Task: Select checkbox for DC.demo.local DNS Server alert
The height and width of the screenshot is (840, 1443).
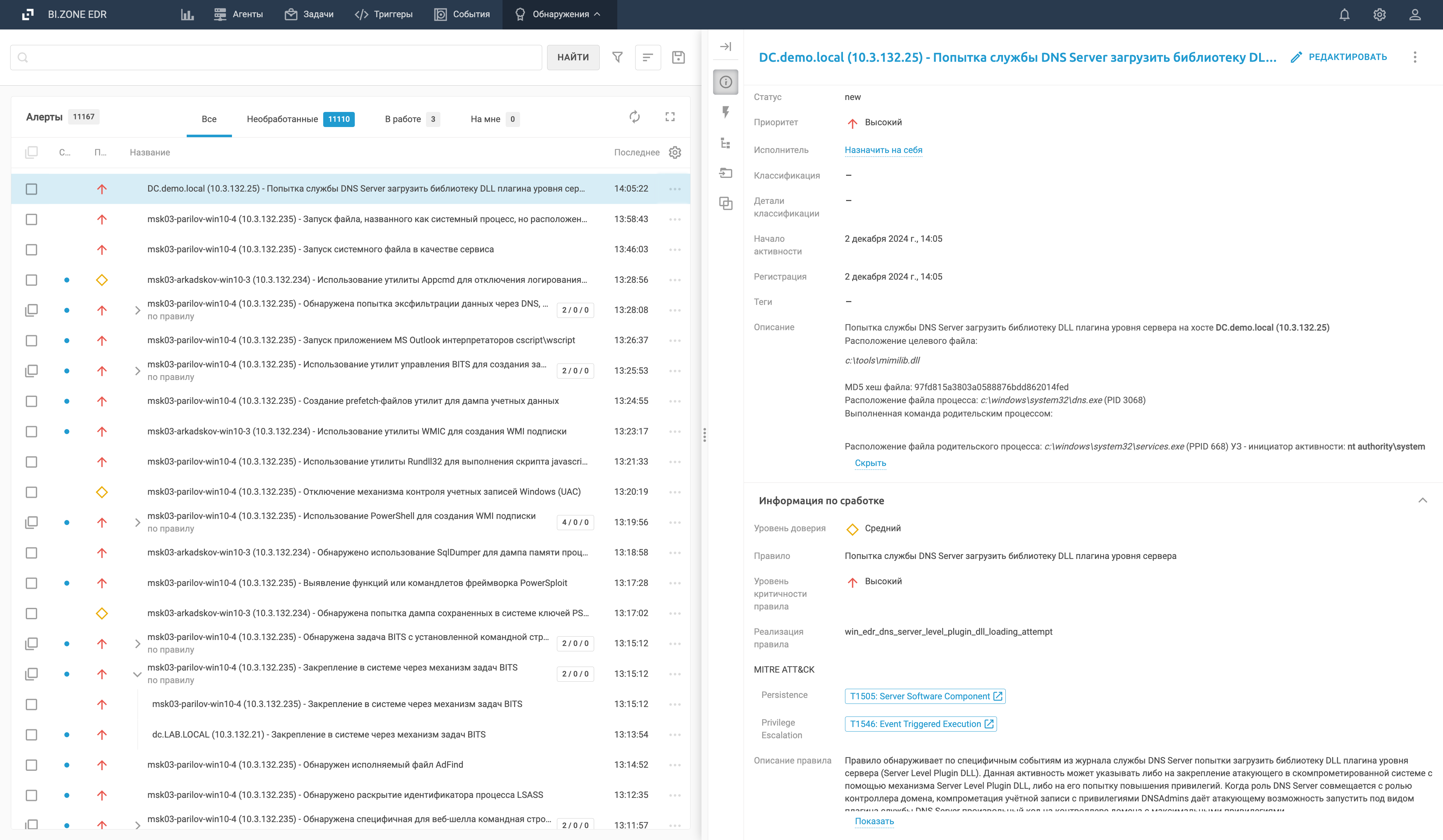Action: pos(32,189)
